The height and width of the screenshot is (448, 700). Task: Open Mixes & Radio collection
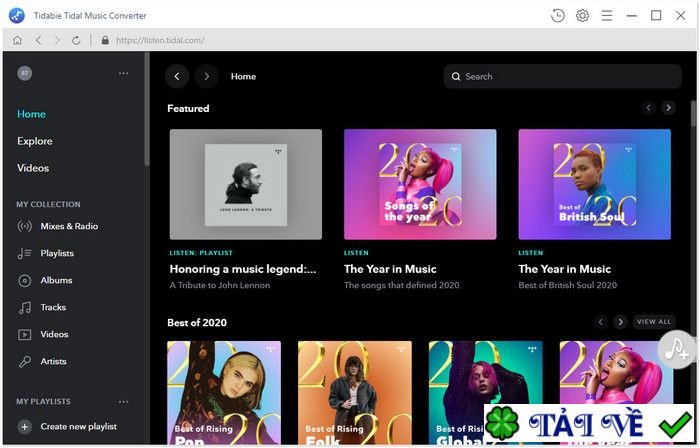[69, 226]
